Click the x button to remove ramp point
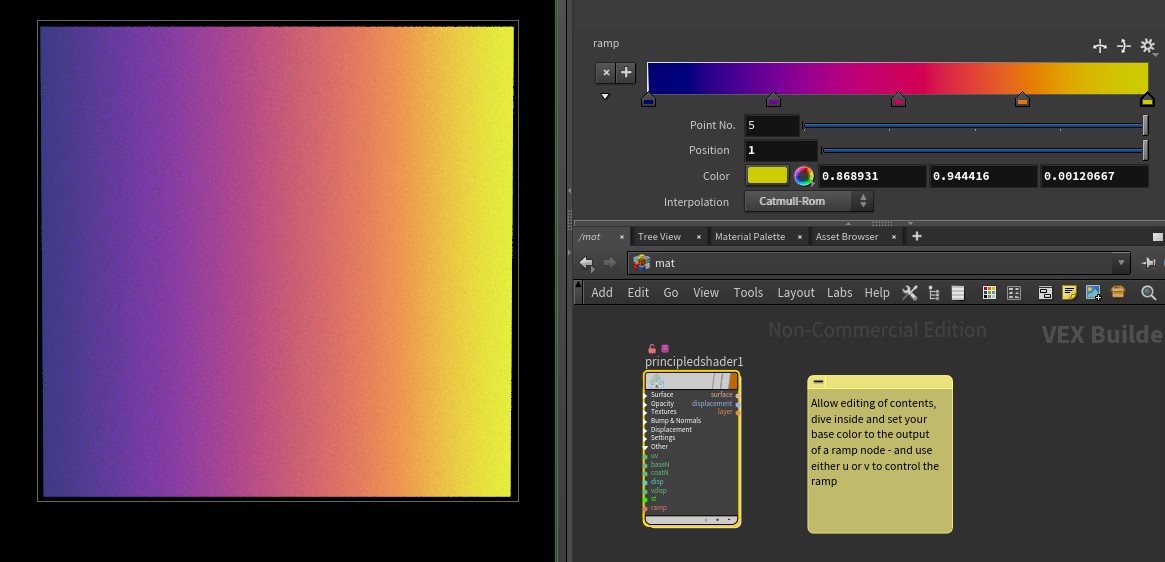The image size is (1165, 562). (x=605, y=72)
